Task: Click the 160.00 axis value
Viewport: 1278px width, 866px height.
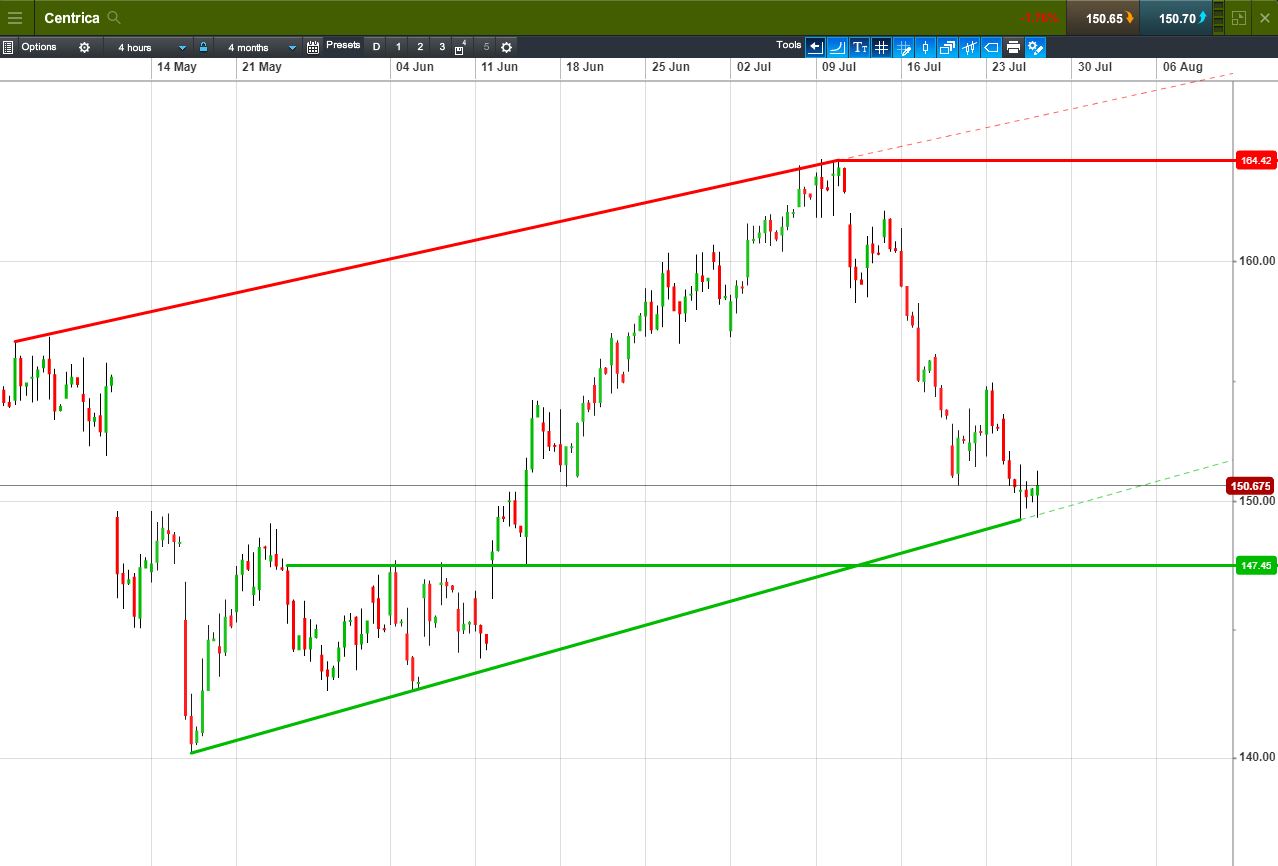Action: [x=1257, y=261]
